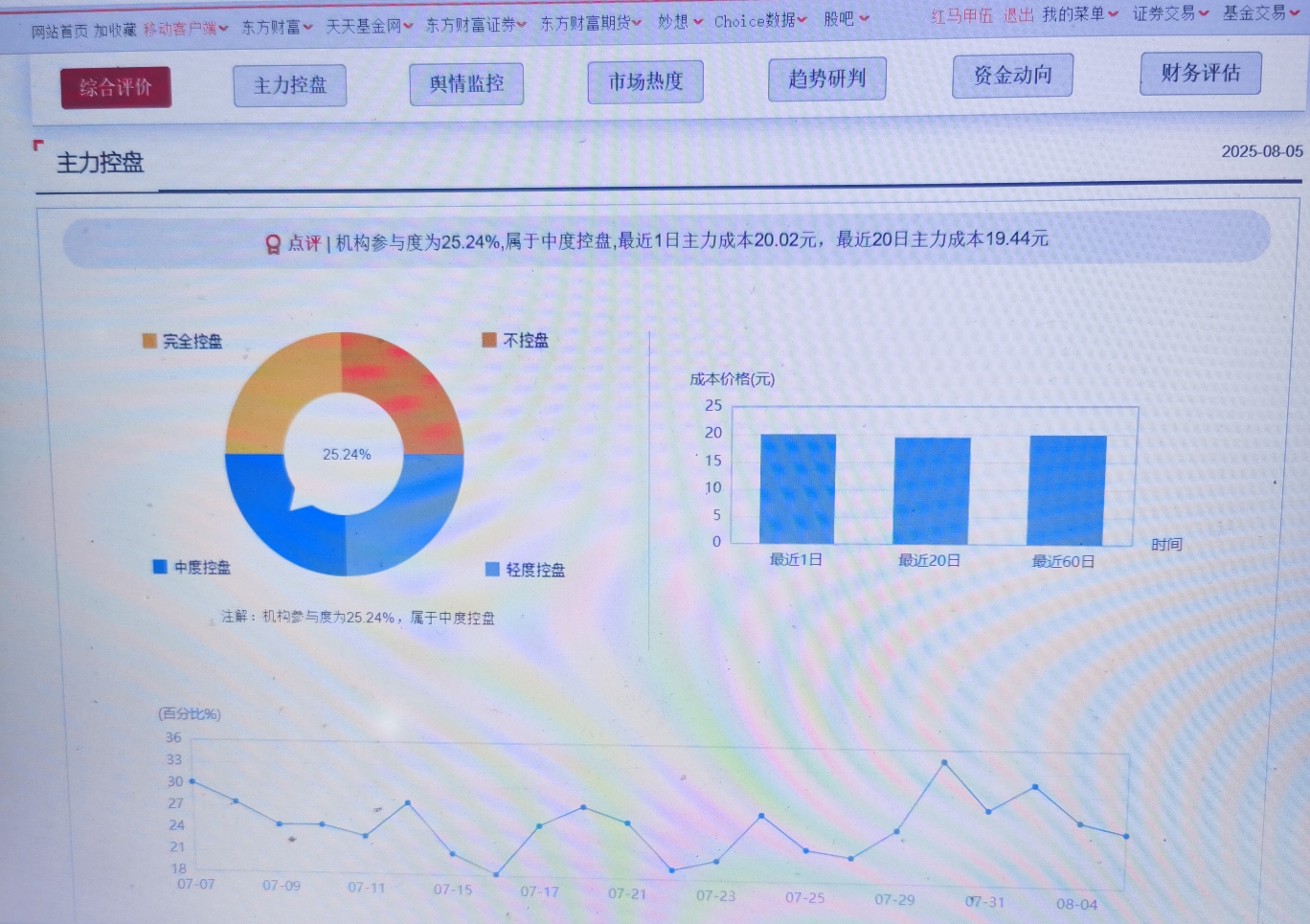Image resolution: width=1310 pixels, height=924 pixels.
Task: Switch to the 市场热度 tab
Action: click(645, 81)
